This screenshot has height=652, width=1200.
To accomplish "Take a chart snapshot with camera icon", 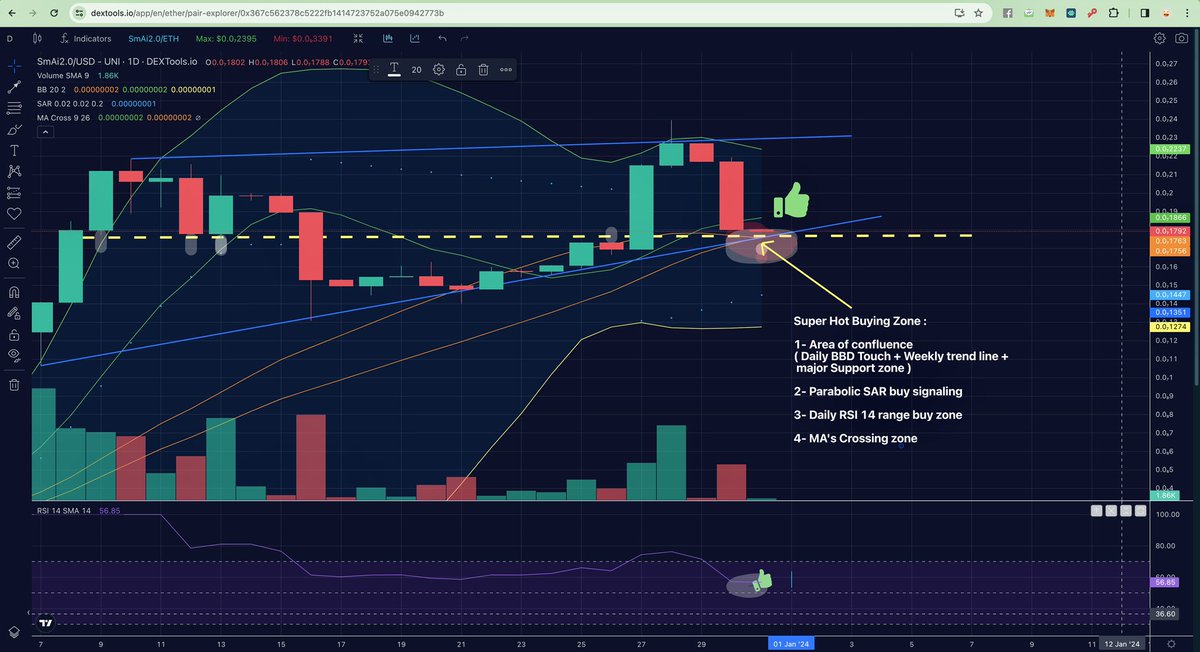I will point(1183,38).
